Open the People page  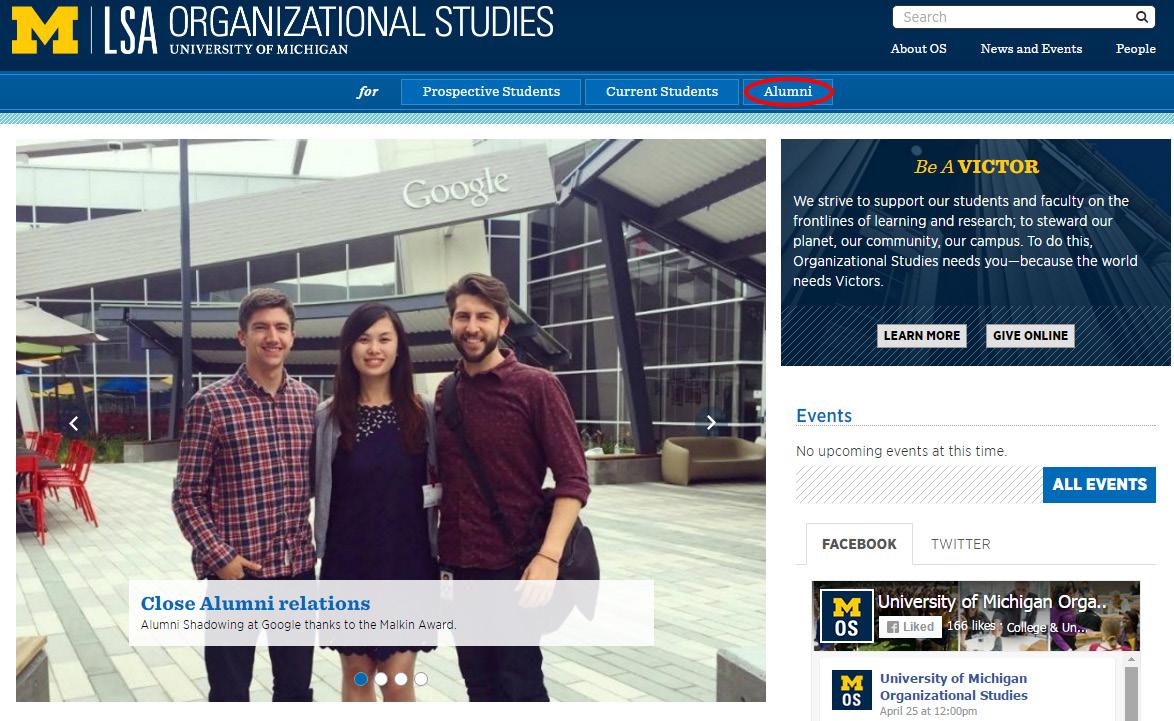(1135, 49)
